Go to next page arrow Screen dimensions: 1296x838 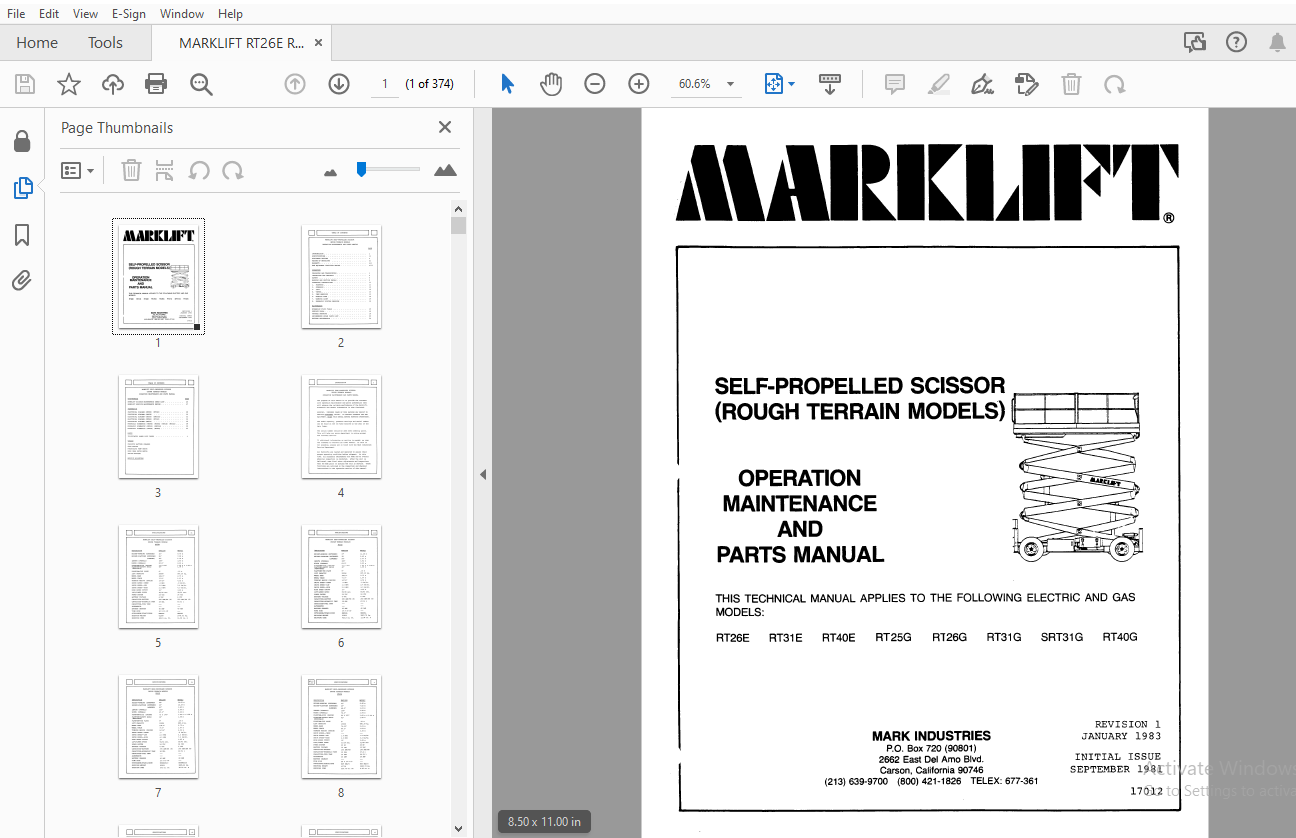[x=339, y=84]
